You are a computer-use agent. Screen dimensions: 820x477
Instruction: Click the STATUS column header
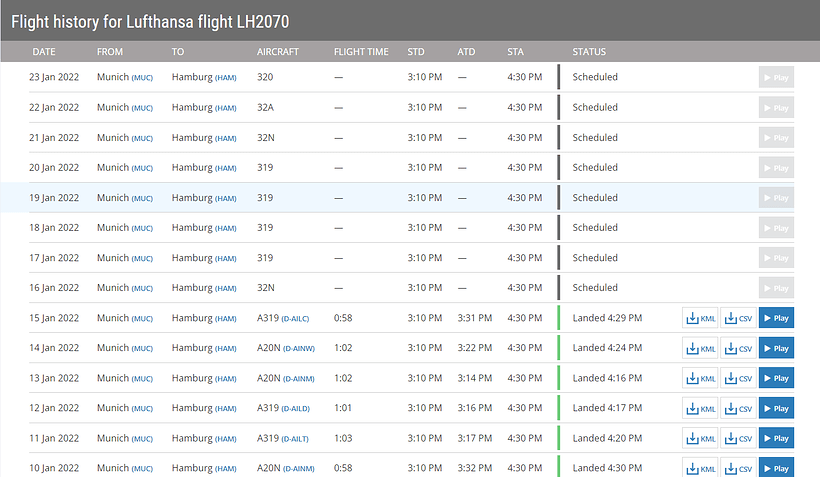point(589,52)
